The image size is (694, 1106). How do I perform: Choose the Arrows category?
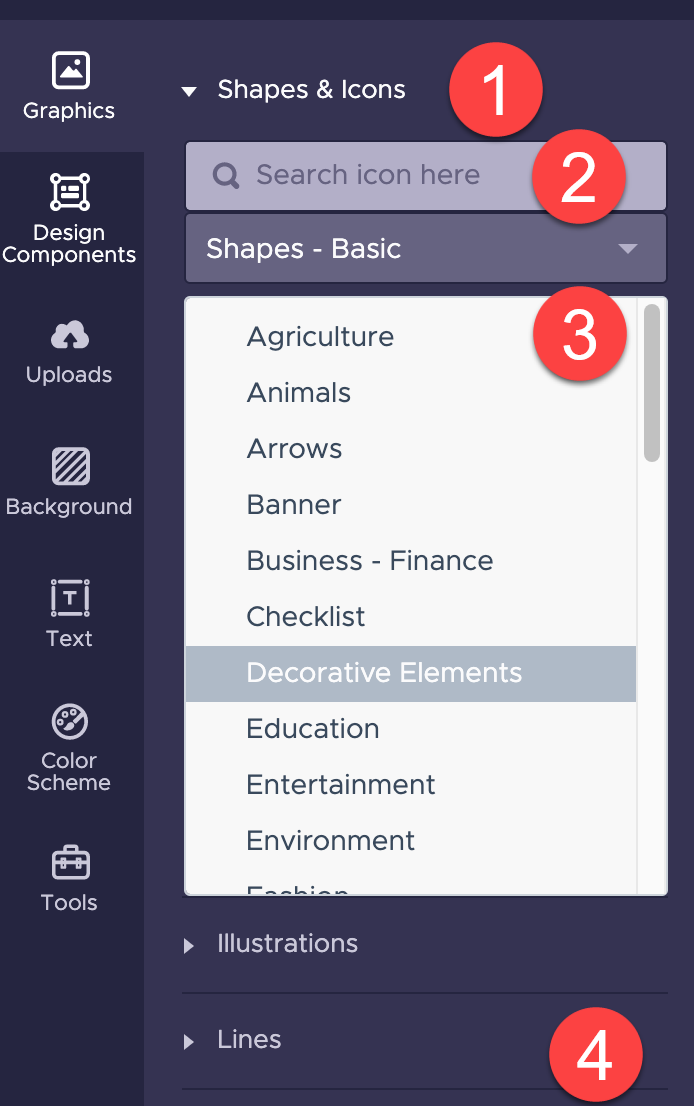coord(294,449)
